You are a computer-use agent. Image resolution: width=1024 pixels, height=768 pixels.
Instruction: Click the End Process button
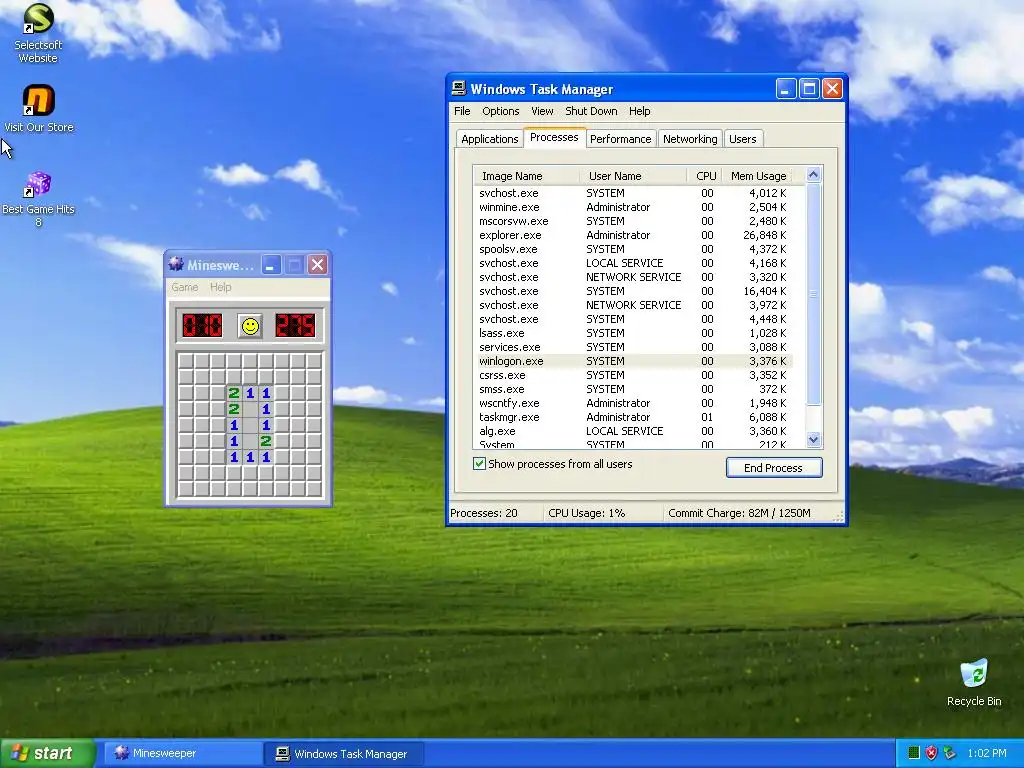774,468
